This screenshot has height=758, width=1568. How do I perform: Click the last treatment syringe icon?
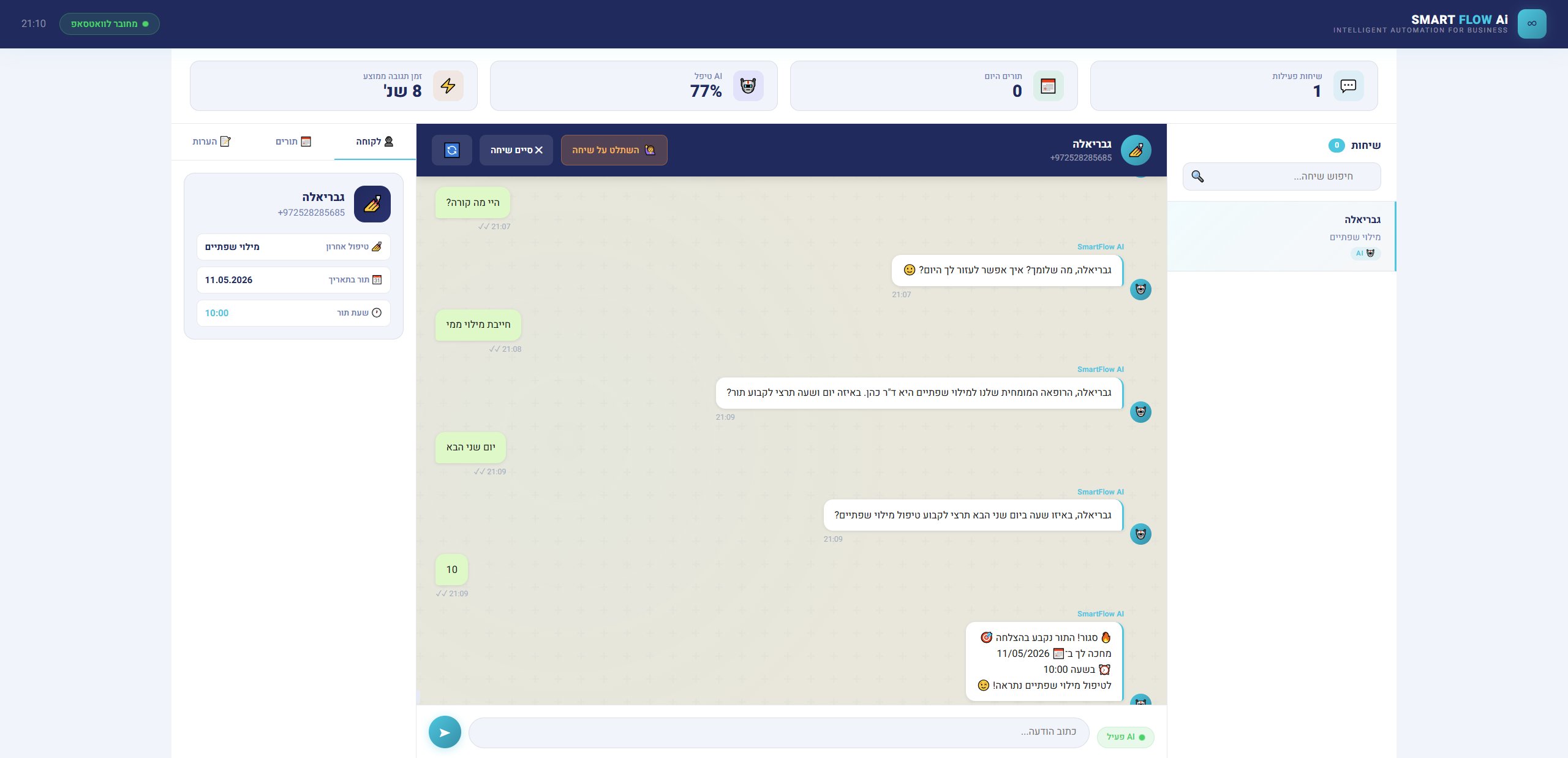377,246
